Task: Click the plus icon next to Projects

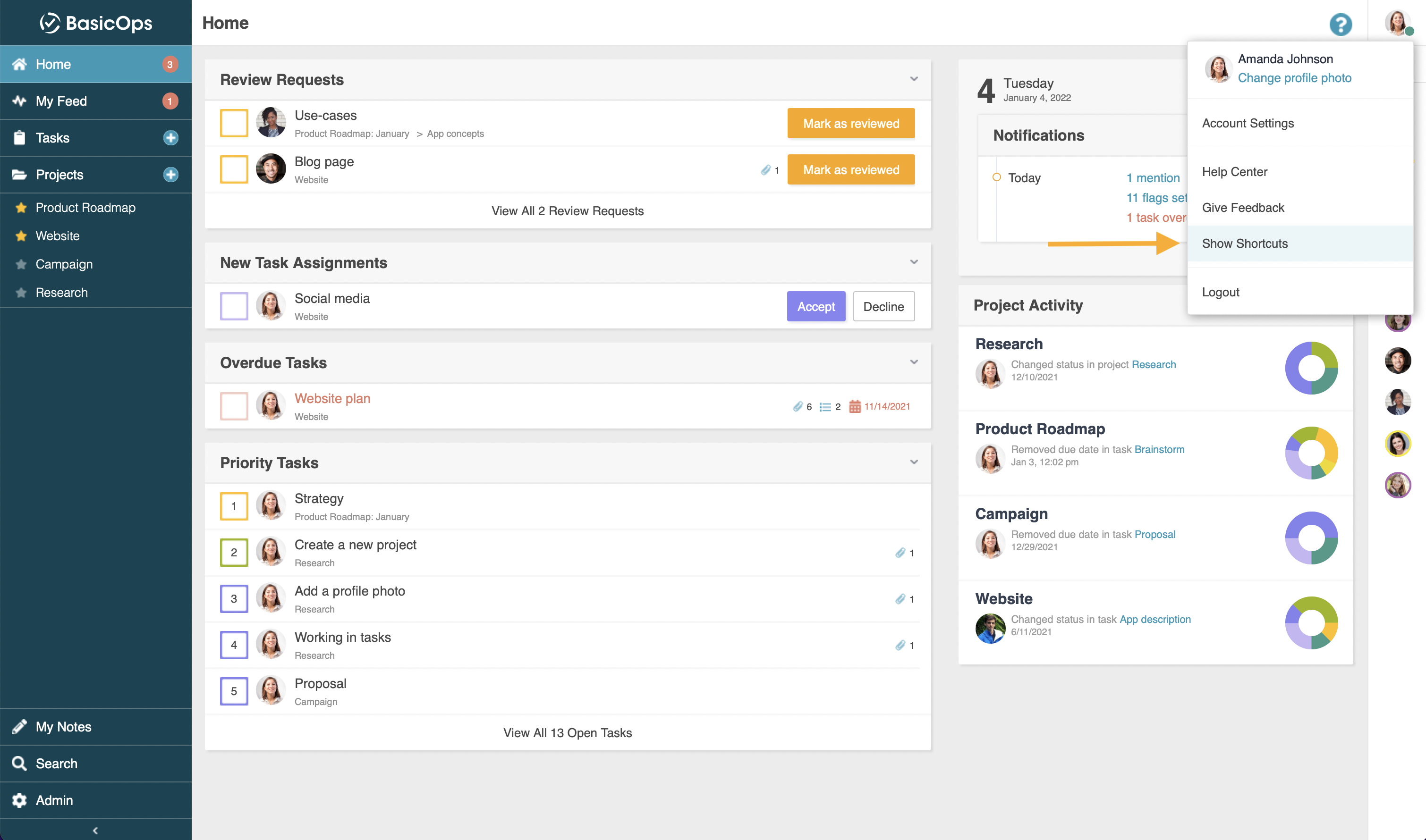Action: pos(170,174)
